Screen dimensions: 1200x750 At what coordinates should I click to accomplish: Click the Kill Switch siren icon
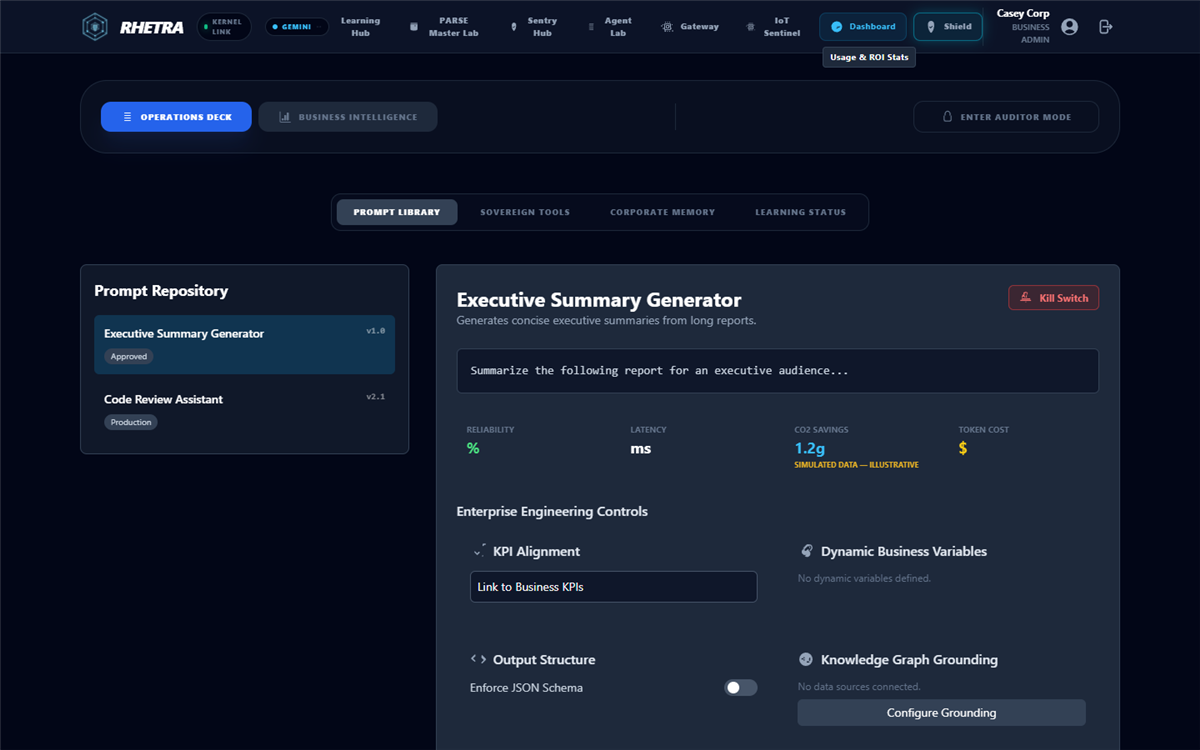click(x=1026, y=297)
